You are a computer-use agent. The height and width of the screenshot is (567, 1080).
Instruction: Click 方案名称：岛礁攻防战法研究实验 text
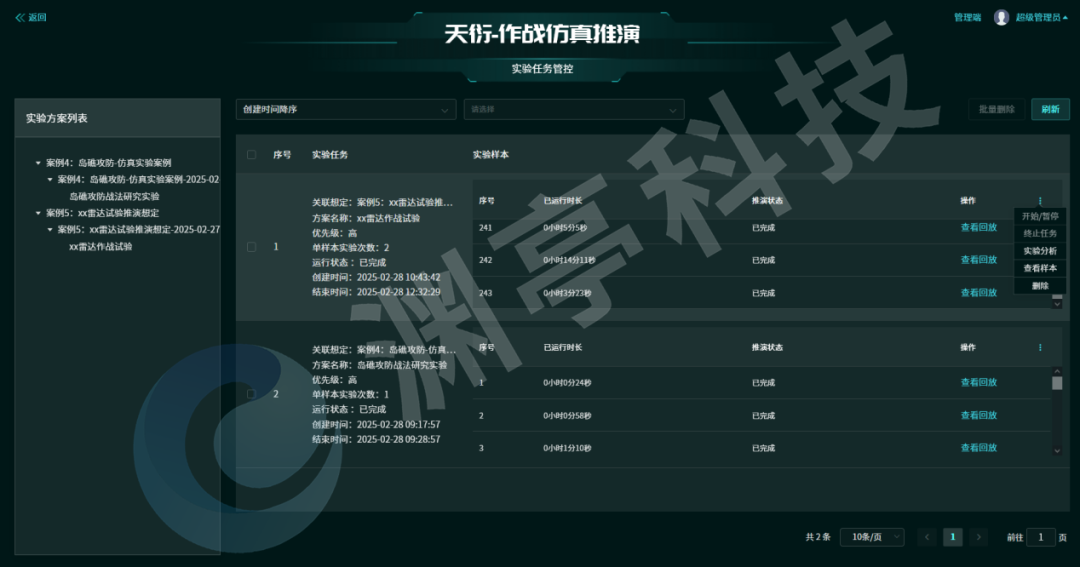coord(380,365)
